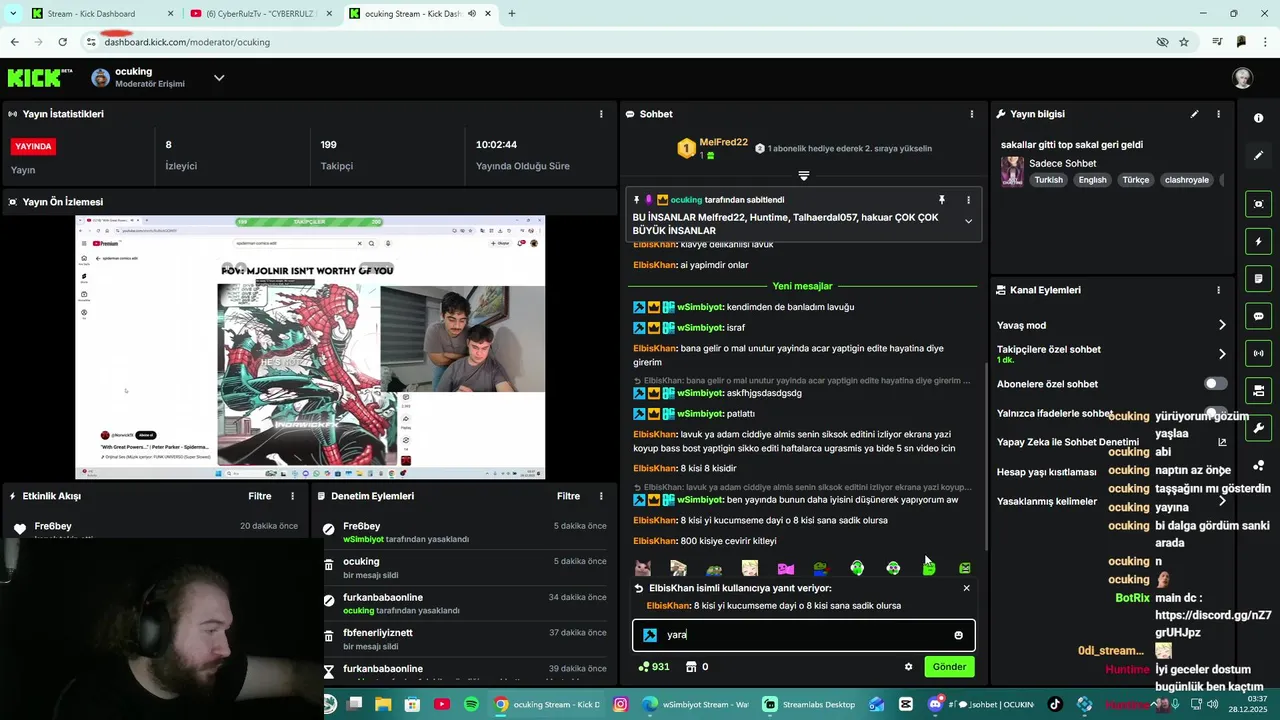The height and width of the screenshot is (720, 1280).
Task: Edit stream info with pencil icon
Action: [1194, 114]
